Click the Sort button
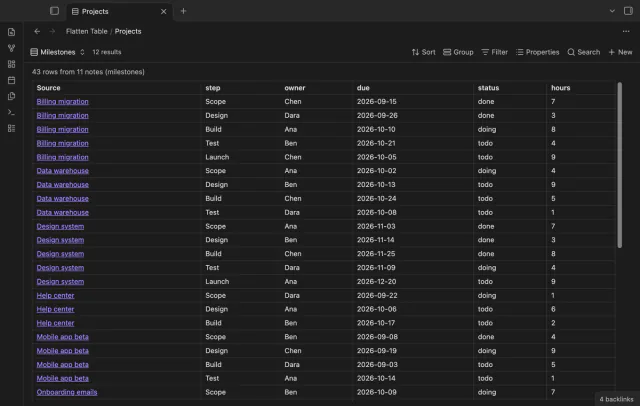The height and width of the screenshot is (406, 640). (423, 52)
